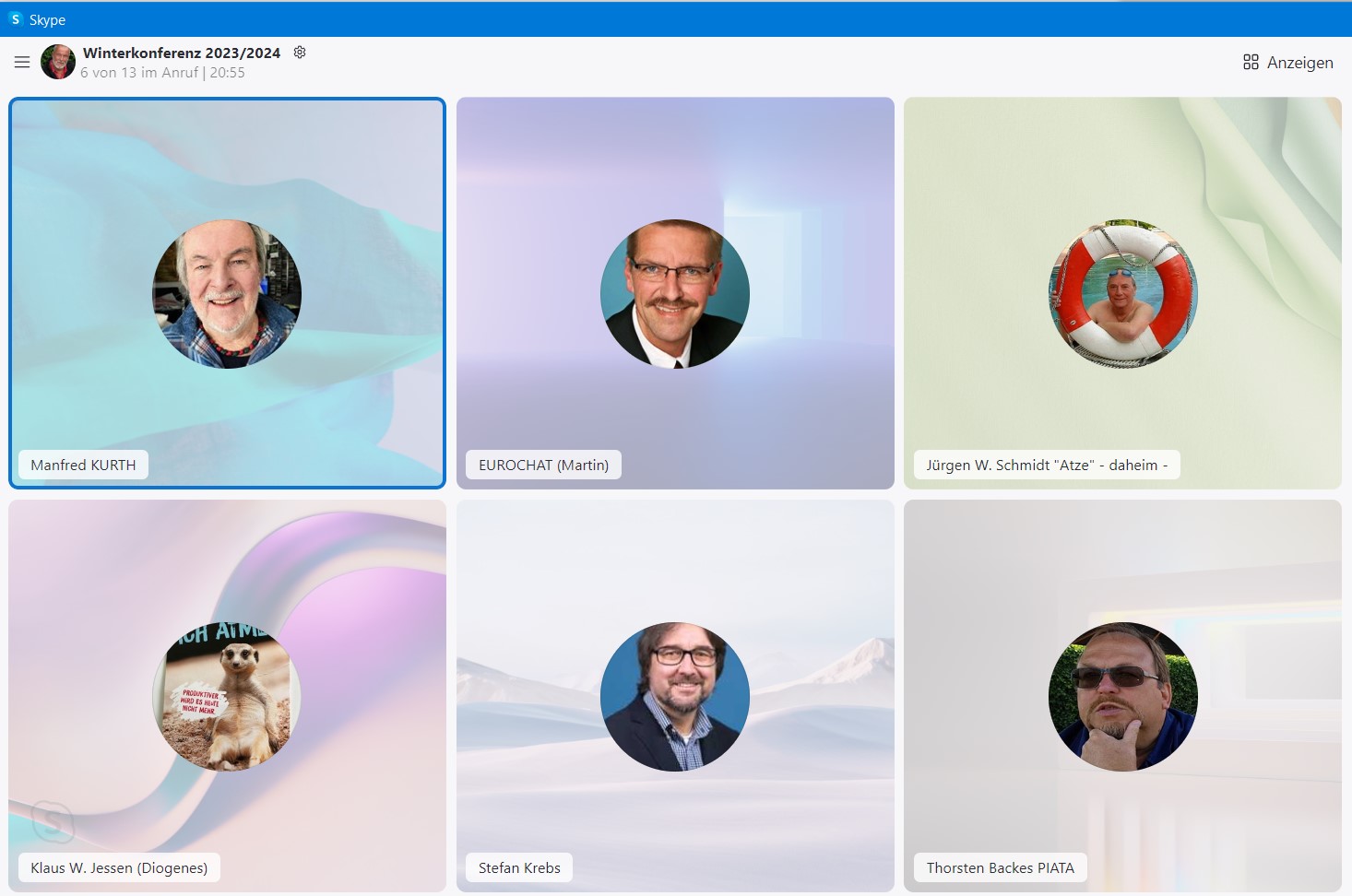Select Thorsten Backes PIATA profile picture

(1122, 697)
